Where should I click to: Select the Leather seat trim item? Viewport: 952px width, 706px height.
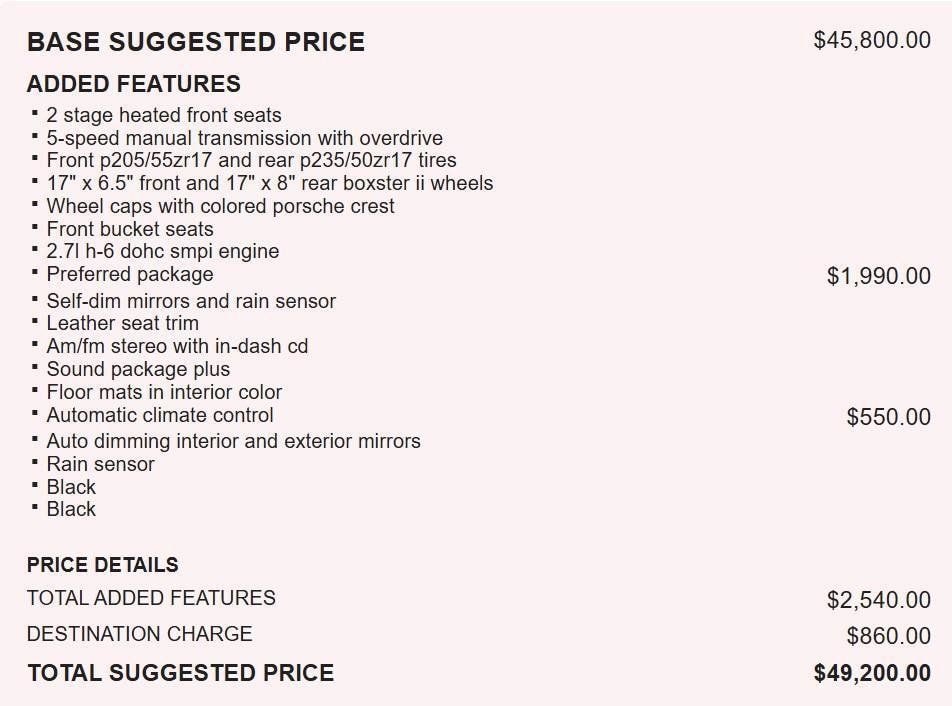(122, 323)
